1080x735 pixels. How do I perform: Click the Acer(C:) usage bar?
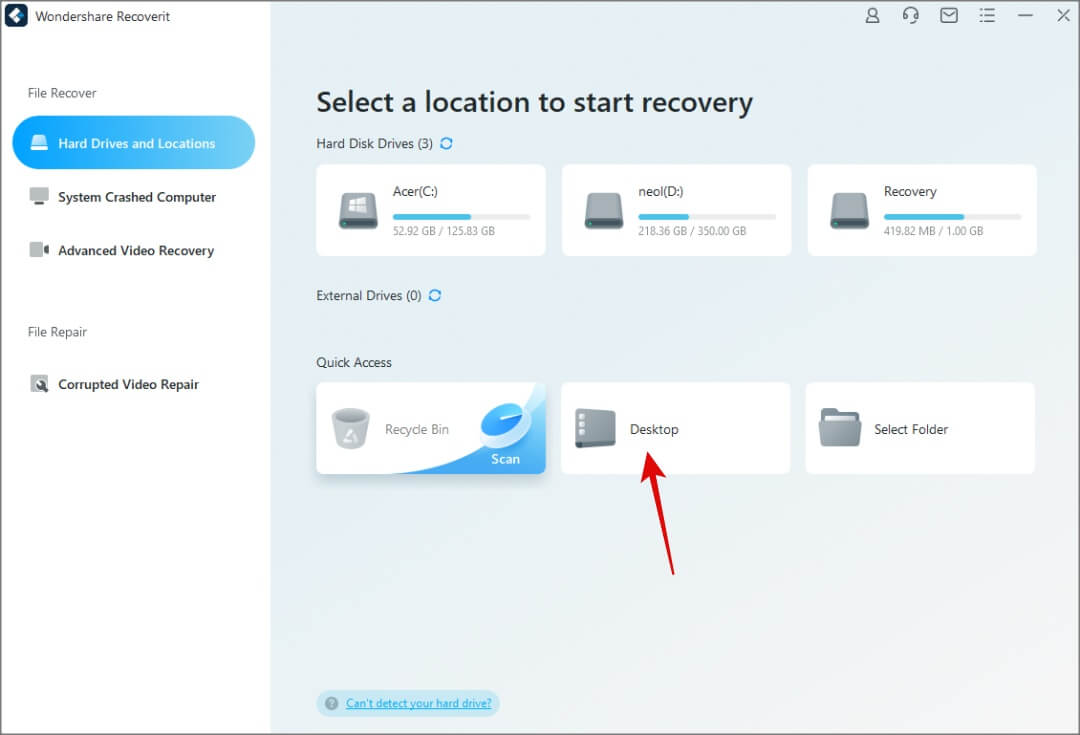[461, 217]
